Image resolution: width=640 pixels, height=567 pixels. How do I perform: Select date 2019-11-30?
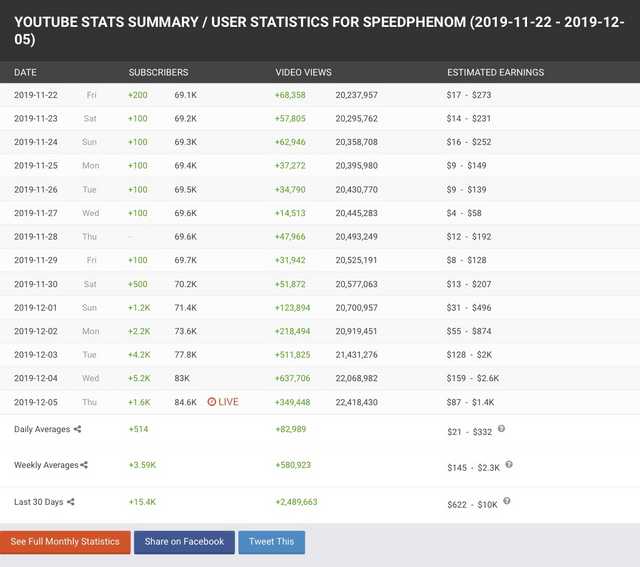coord(36,284)
